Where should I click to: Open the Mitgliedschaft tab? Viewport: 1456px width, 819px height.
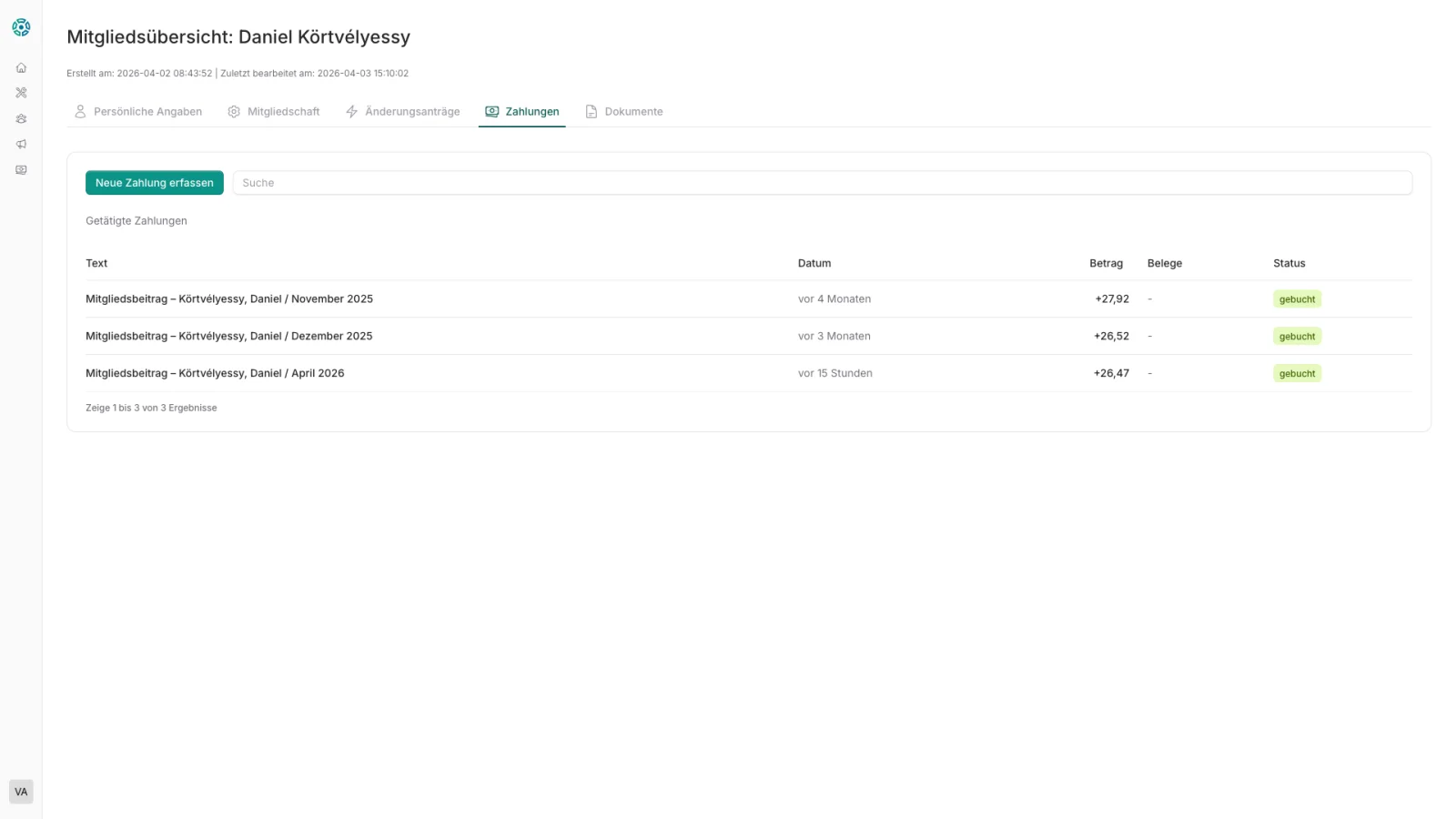(274, 112)
